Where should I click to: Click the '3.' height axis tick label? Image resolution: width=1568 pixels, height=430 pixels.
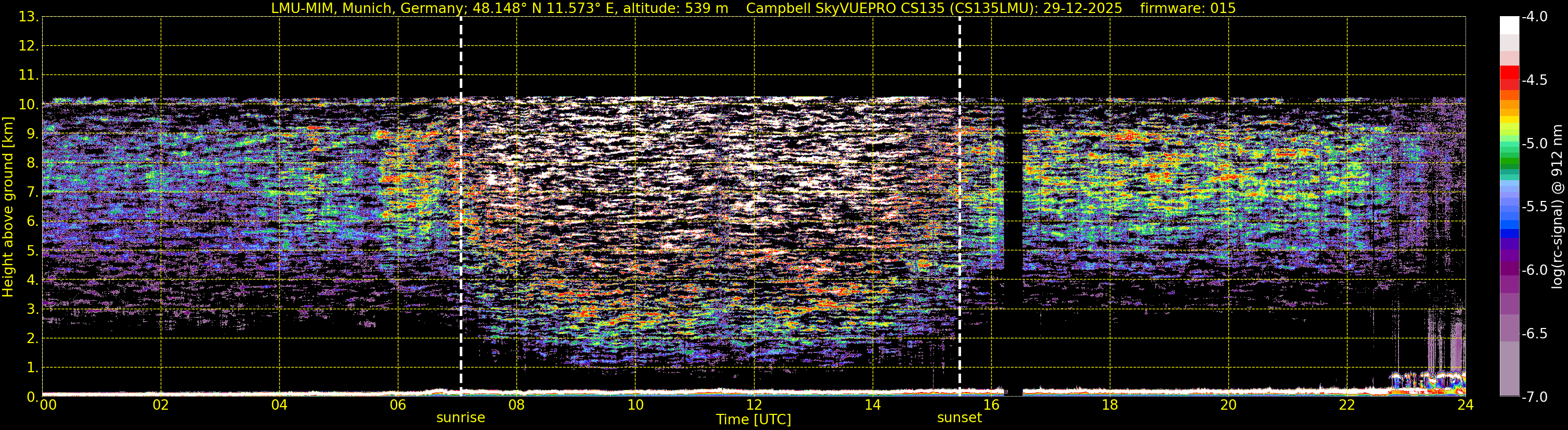click(x=33, y=309)
